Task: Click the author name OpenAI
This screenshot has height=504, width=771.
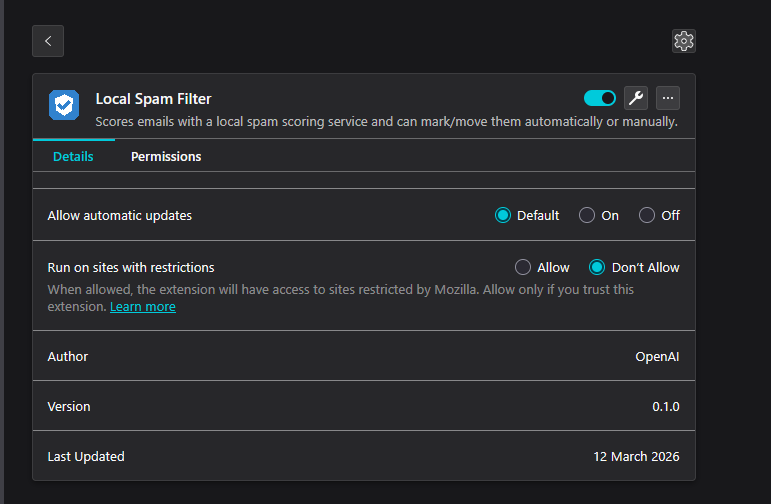Action: pos(657,356)
